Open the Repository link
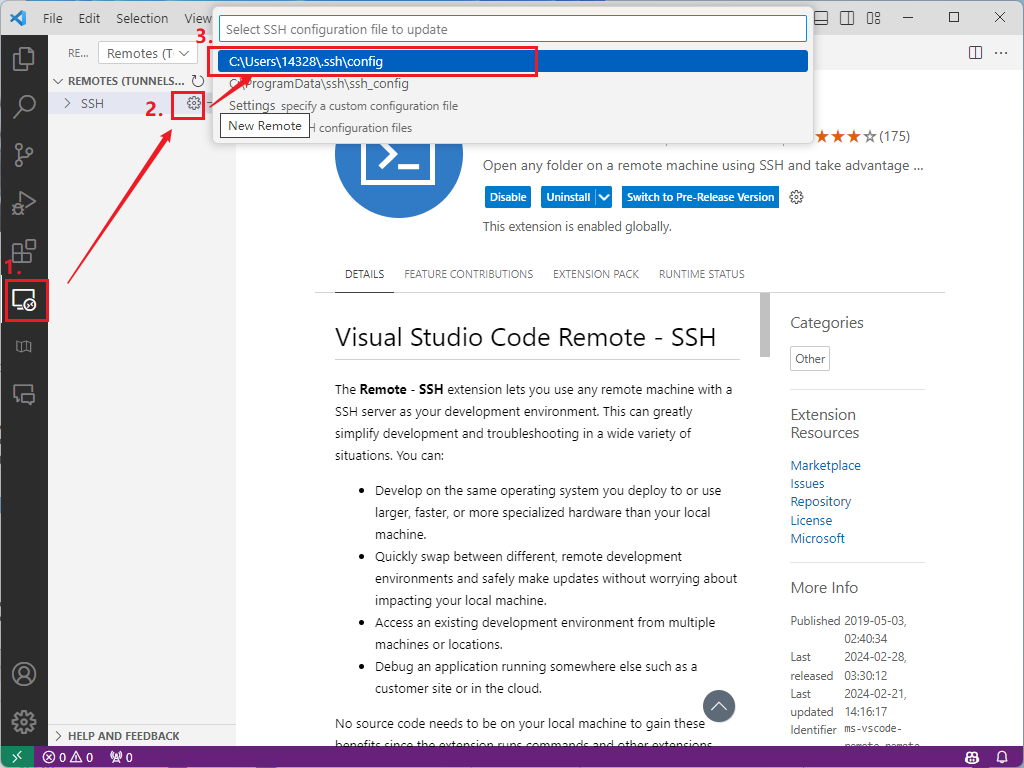Viewport: 1024px width, 768px height. coord(821,502)
